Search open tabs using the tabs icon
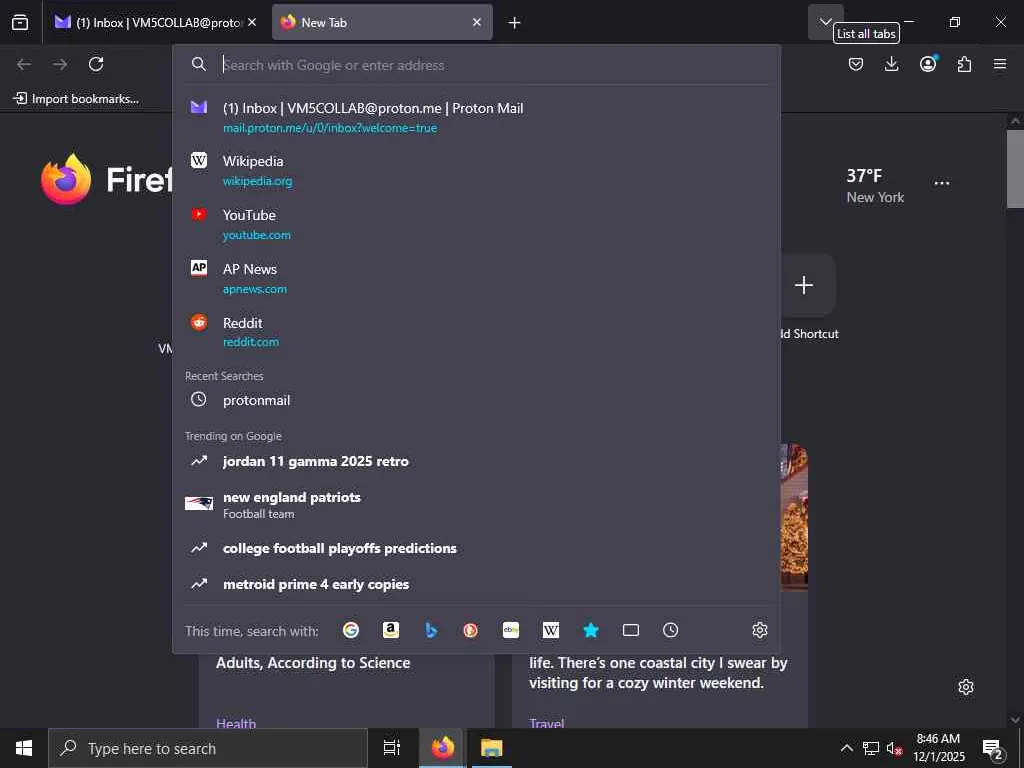This screenshot has width=1024, height=768. pos(631,630)
